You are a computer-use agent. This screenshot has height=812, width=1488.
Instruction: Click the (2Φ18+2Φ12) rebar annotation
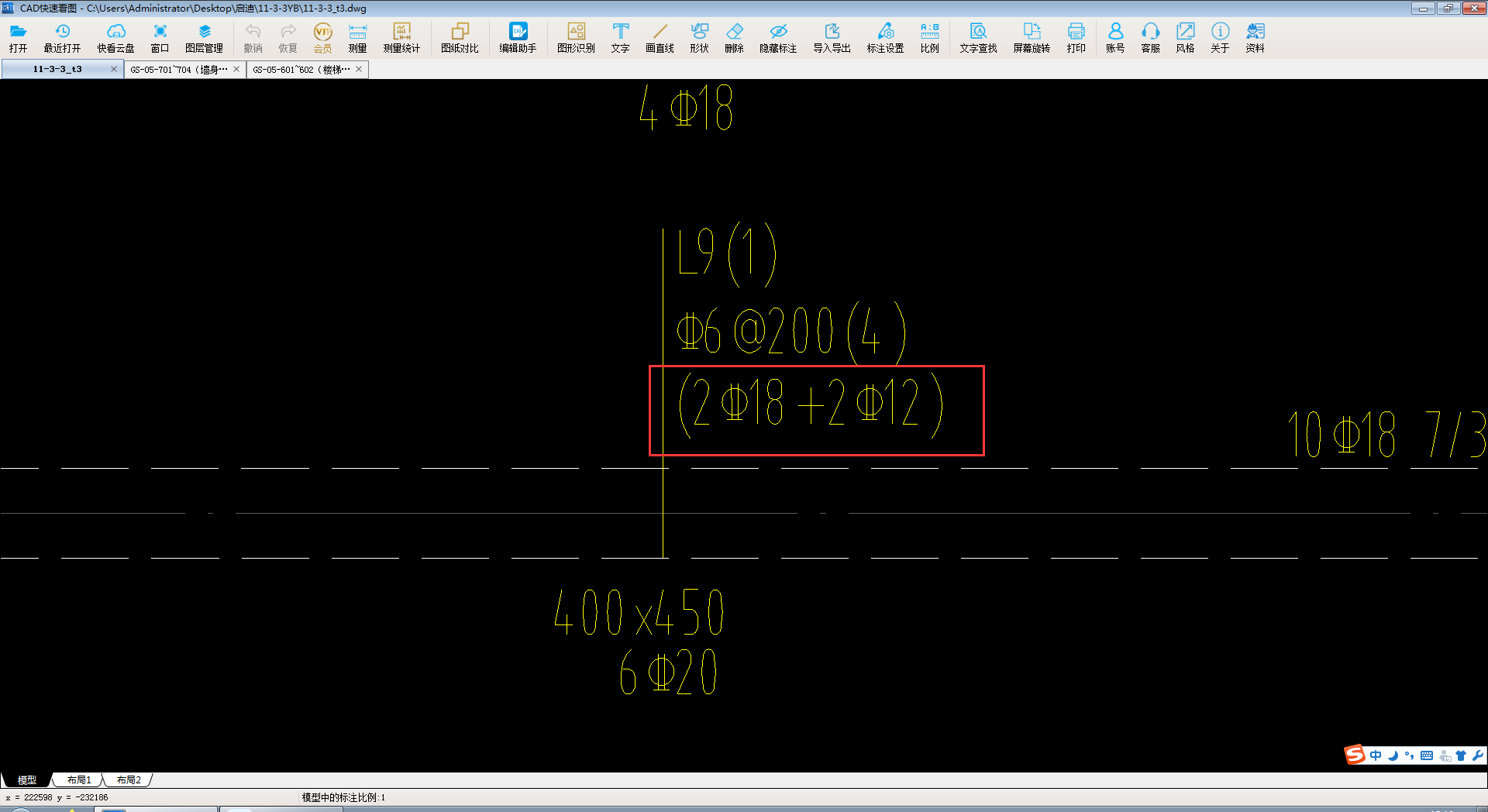tap(811, 405)
